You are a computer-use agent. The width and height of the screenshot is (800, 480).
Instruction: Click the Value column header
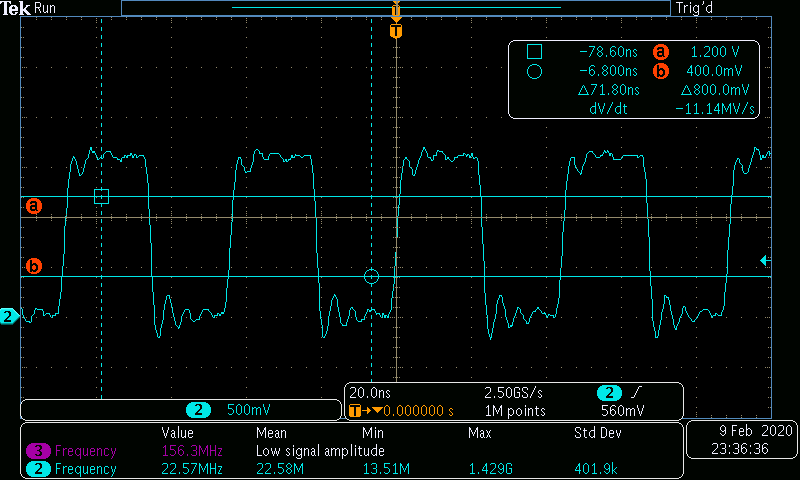tap(178, 433)
